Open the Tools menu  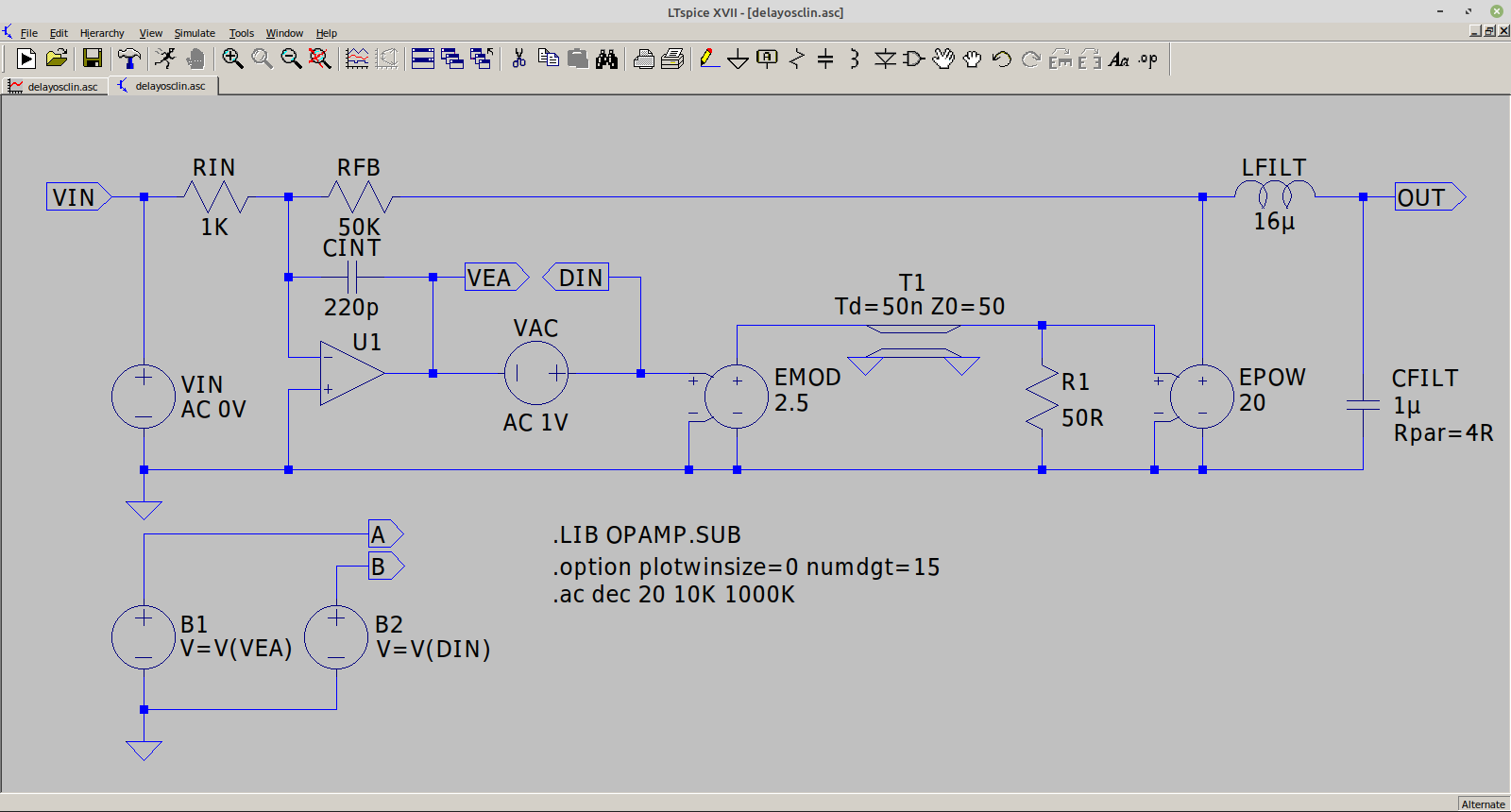pos(242,33)
